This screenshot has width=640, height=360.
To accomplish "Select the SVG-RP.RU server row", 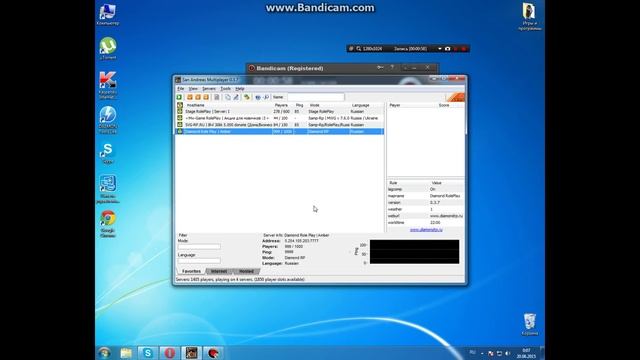I will tap(280, 124).
